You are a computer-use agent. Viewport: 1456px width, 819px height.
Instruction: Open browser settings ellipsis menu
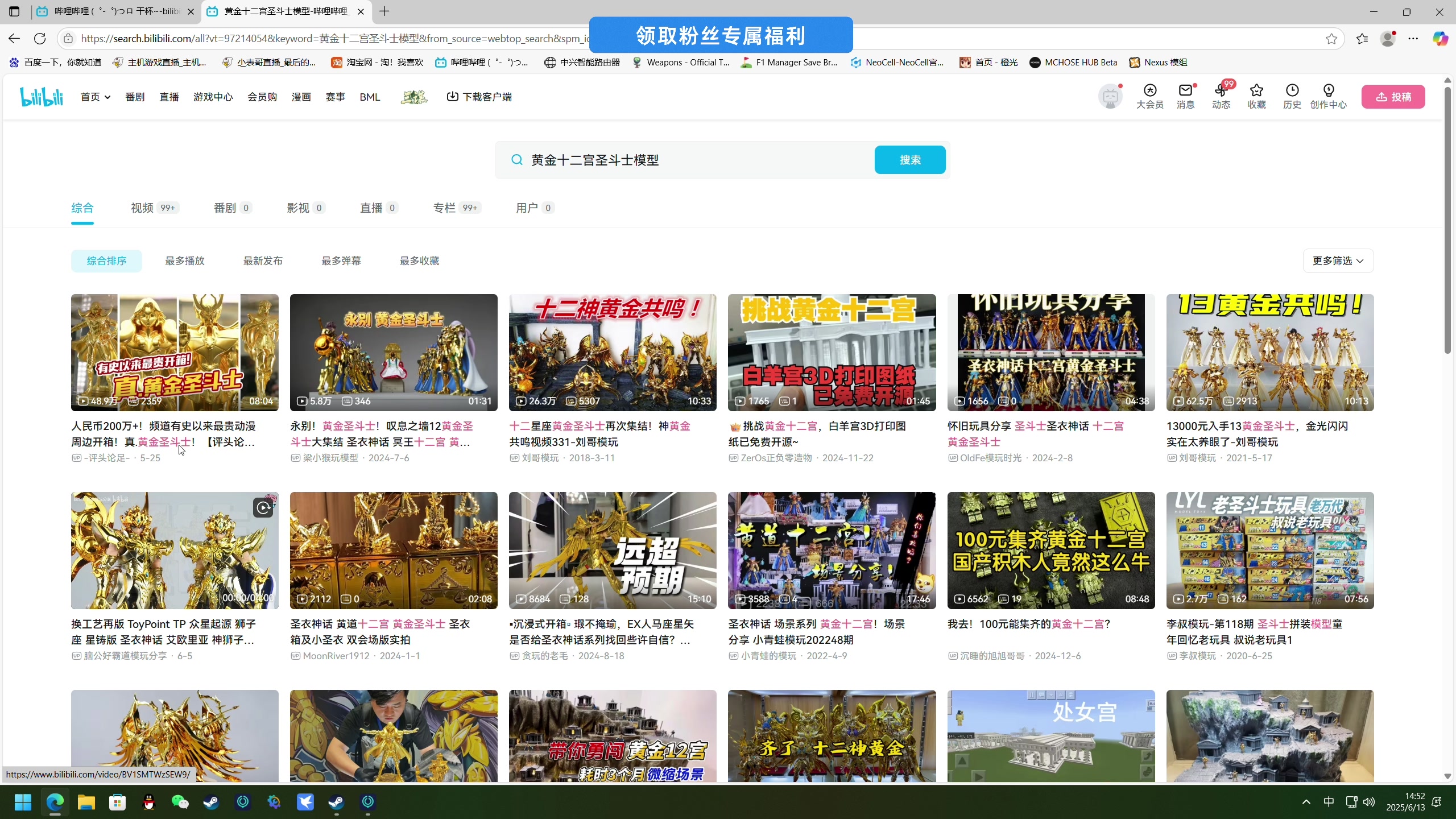point(1413,39)
